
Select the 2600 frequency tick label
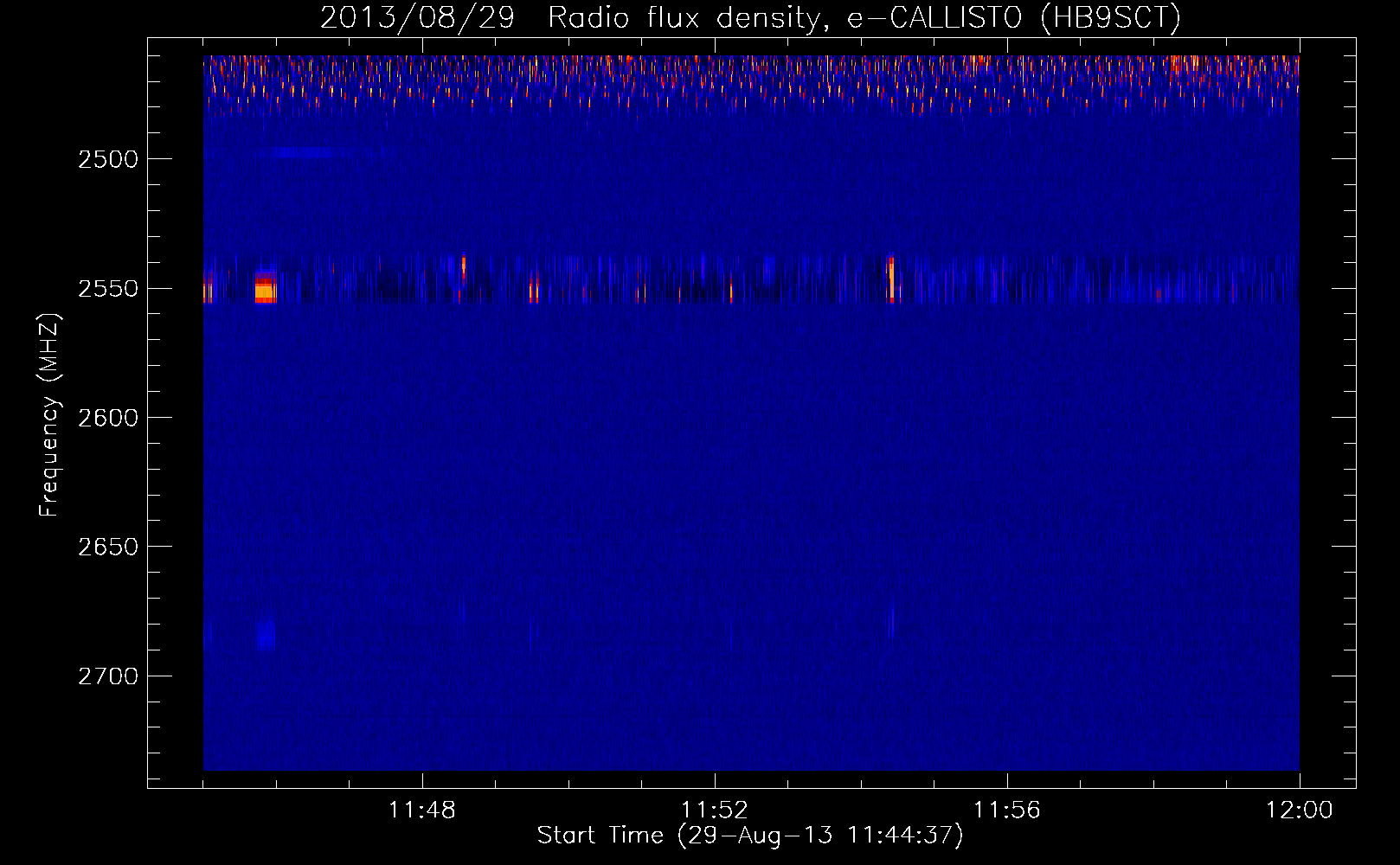tap(107, 418)
